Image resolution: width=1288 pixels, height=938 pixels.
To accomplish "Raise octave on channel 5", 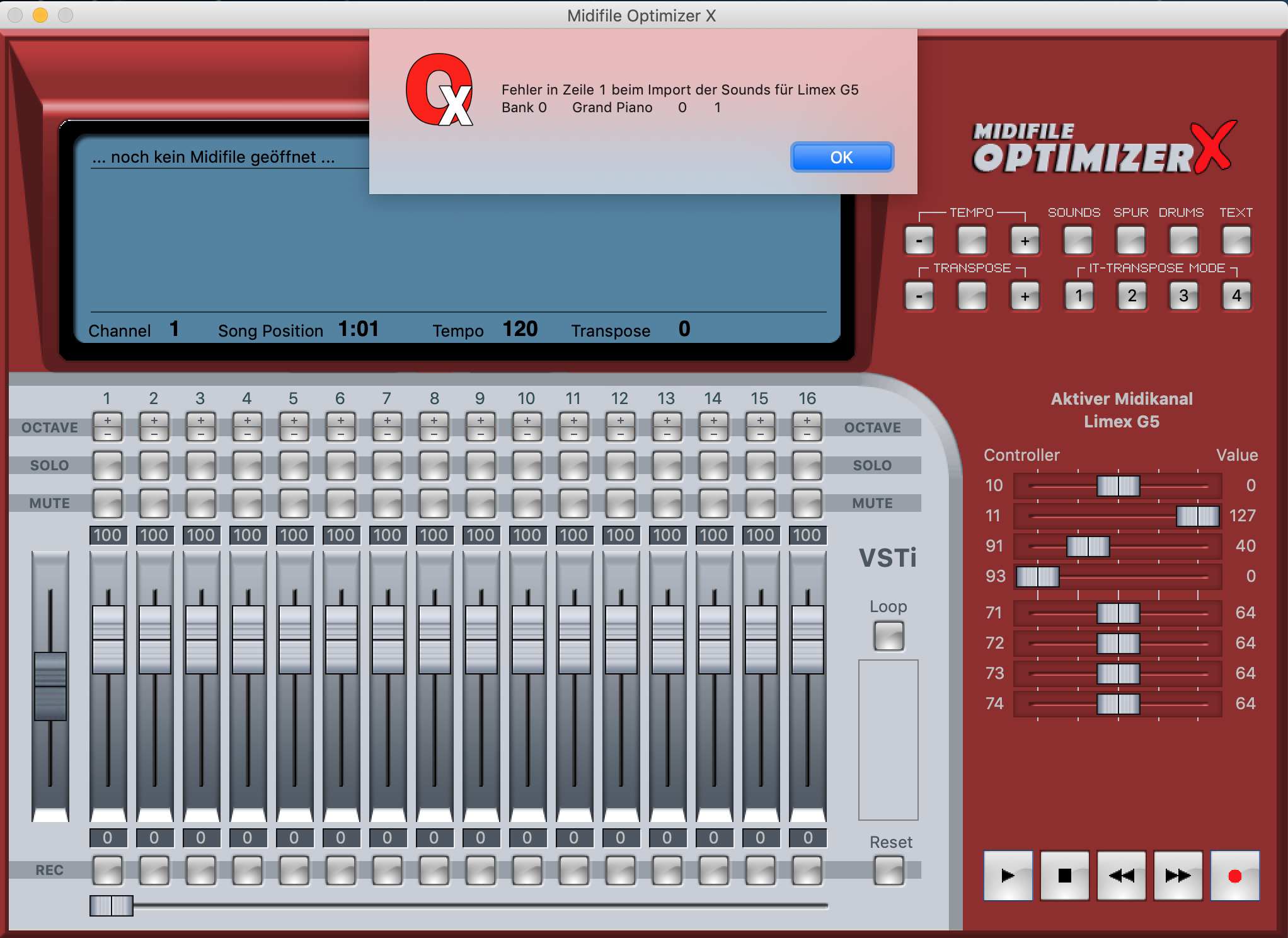I will tap(294, 420).
